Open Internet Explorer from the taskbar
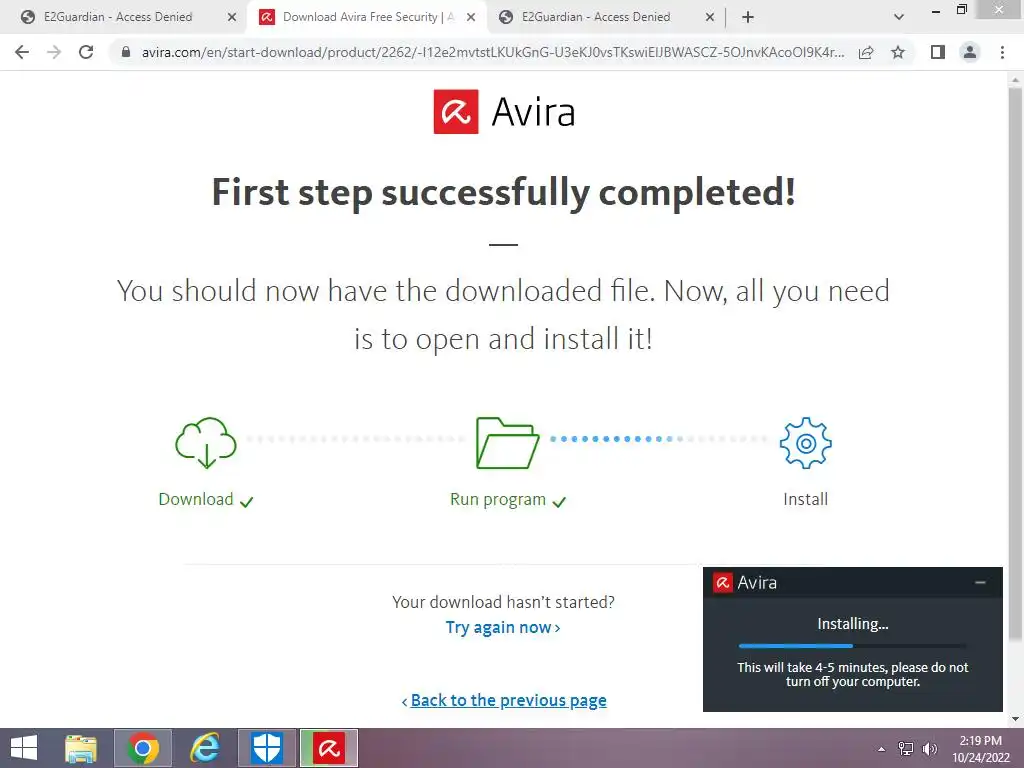This screenshot has width=1024, height=768. point(204,748)
